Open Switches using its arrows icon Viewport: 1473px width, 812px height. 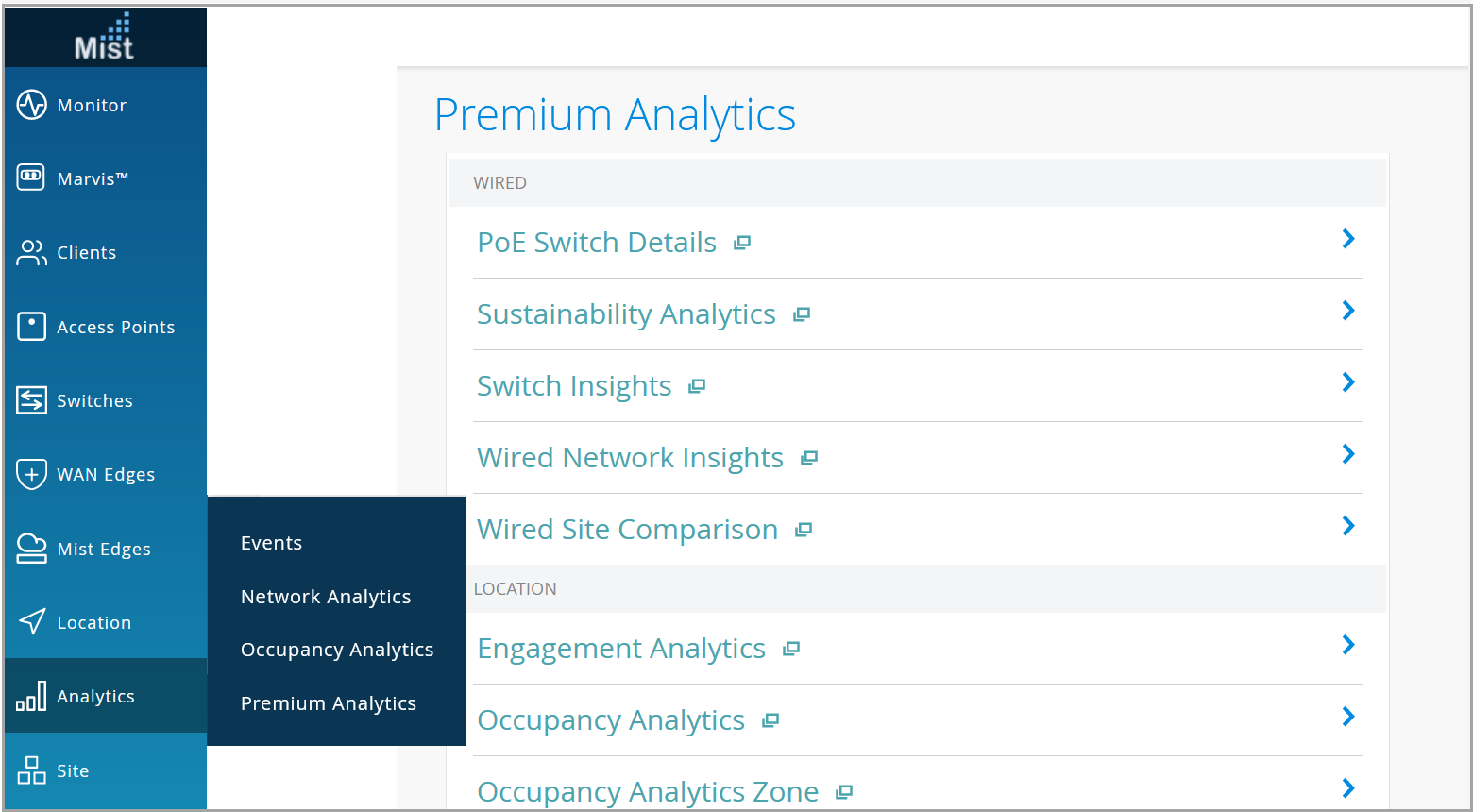coord(31,400)
